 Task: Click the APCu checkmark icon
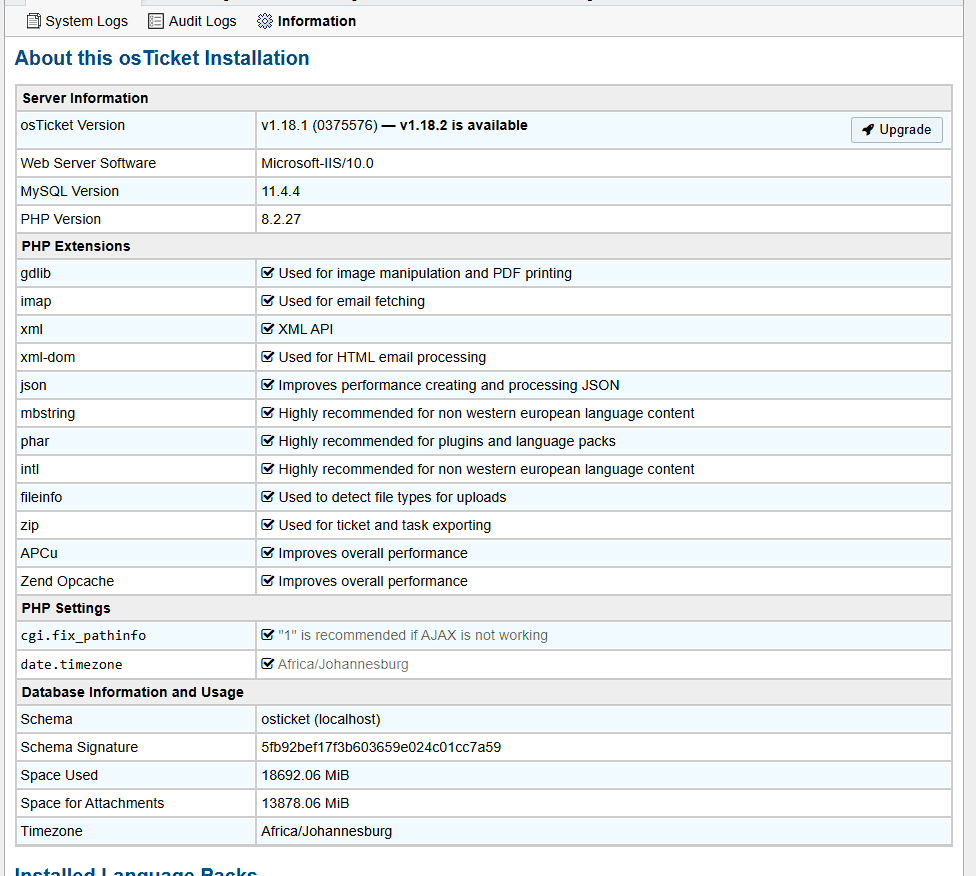[x=268, y=553]
